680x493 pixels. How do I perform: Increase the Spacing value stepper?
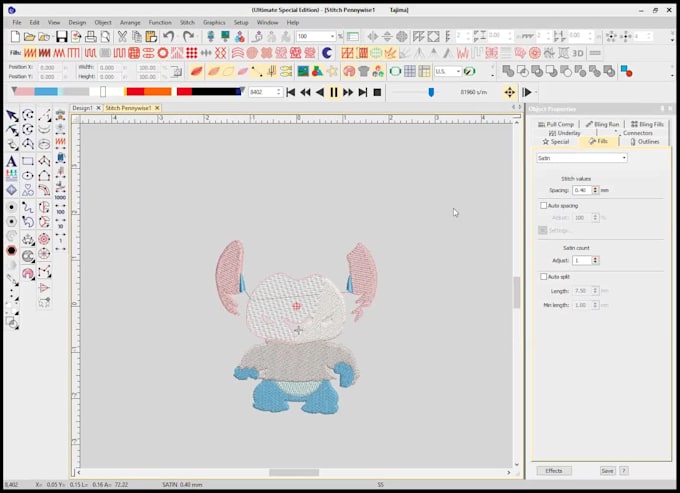pos(595,188)
